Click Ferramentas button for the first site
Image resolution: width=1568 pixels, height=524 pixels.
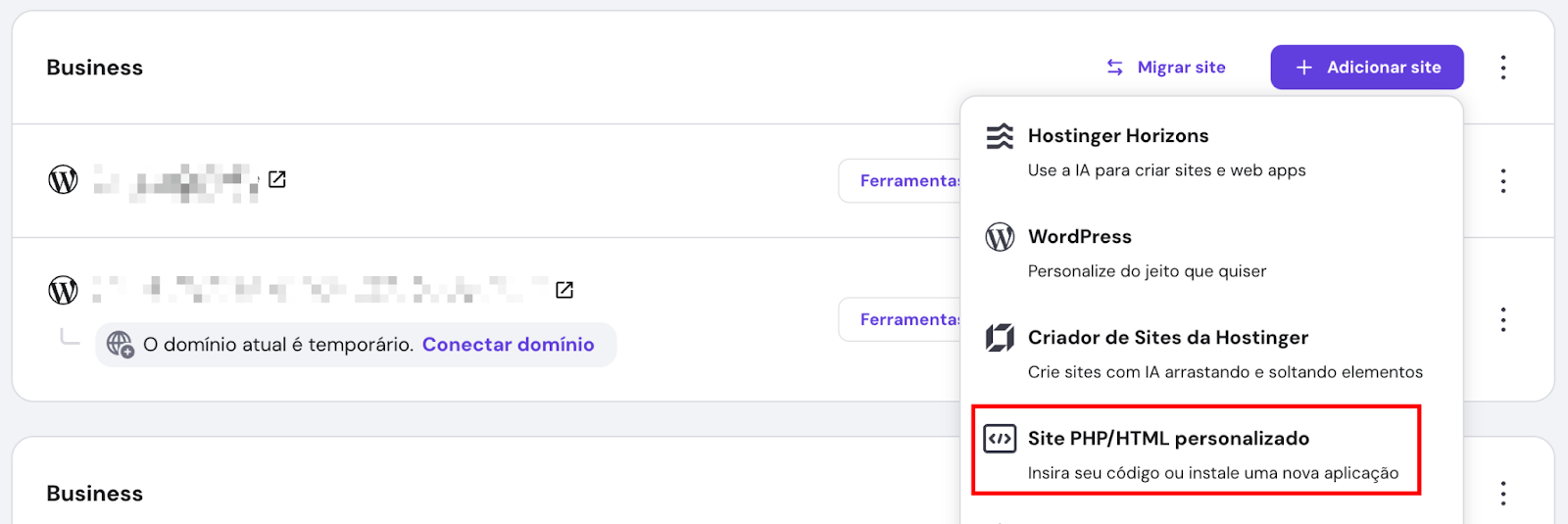click(x=902, y=181)
